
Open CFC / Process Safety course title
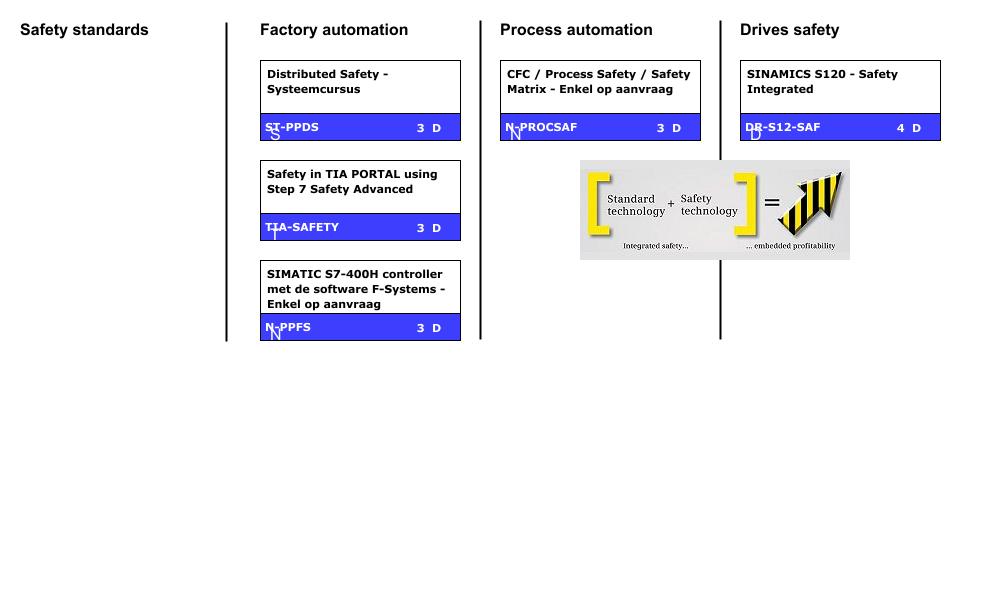point(598,81)
